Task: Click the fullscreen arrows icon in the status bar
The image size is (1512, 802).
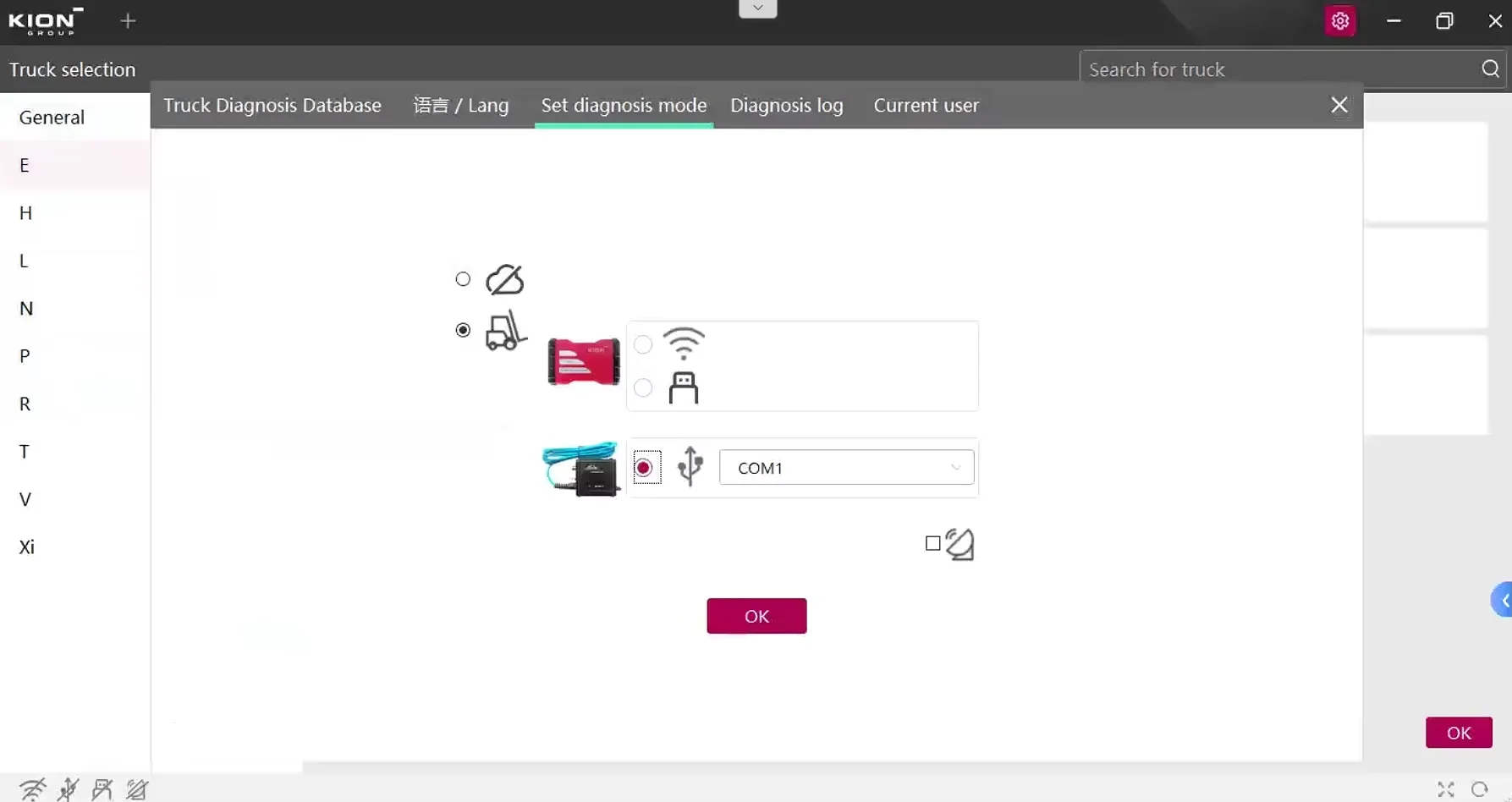Action: 1446,789
